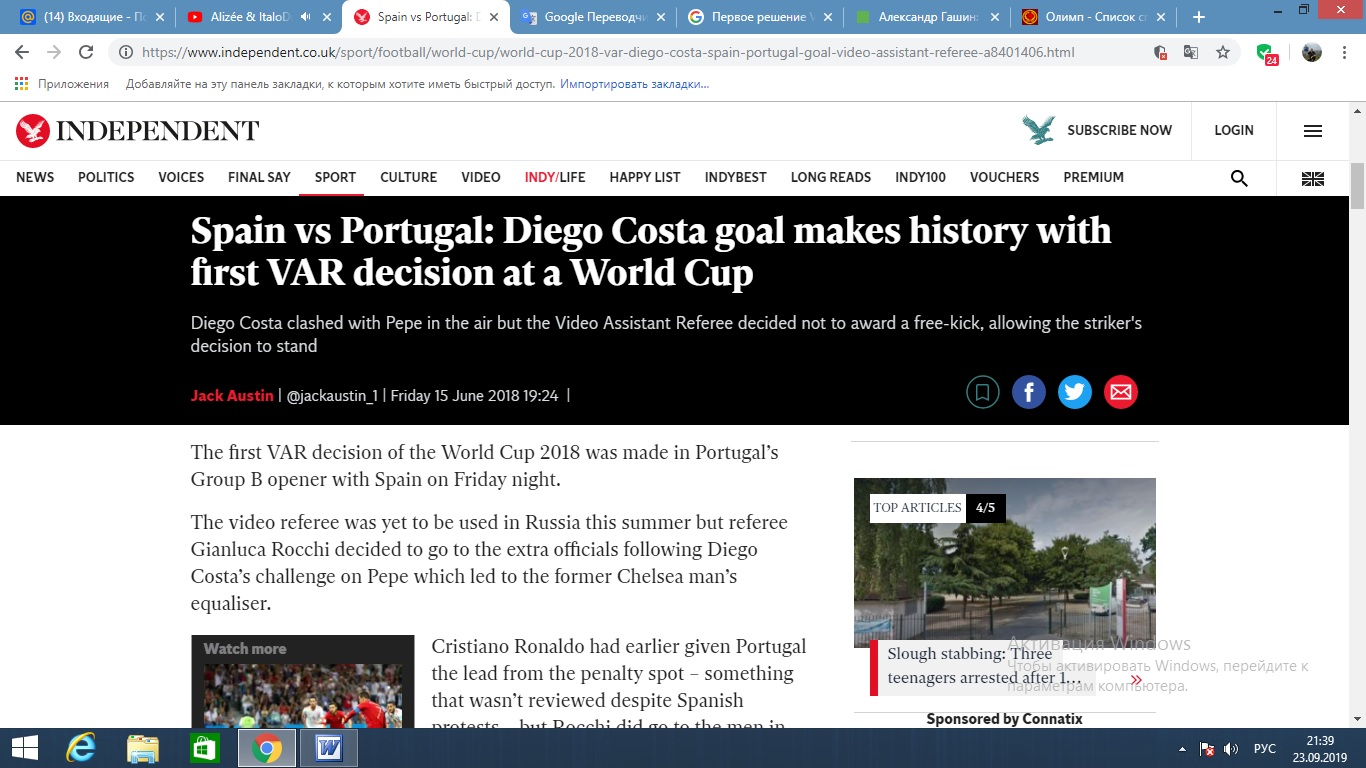Switch to the Олимп tab
Screen dimensions: 1366x768
click(x=1094, y=17)
